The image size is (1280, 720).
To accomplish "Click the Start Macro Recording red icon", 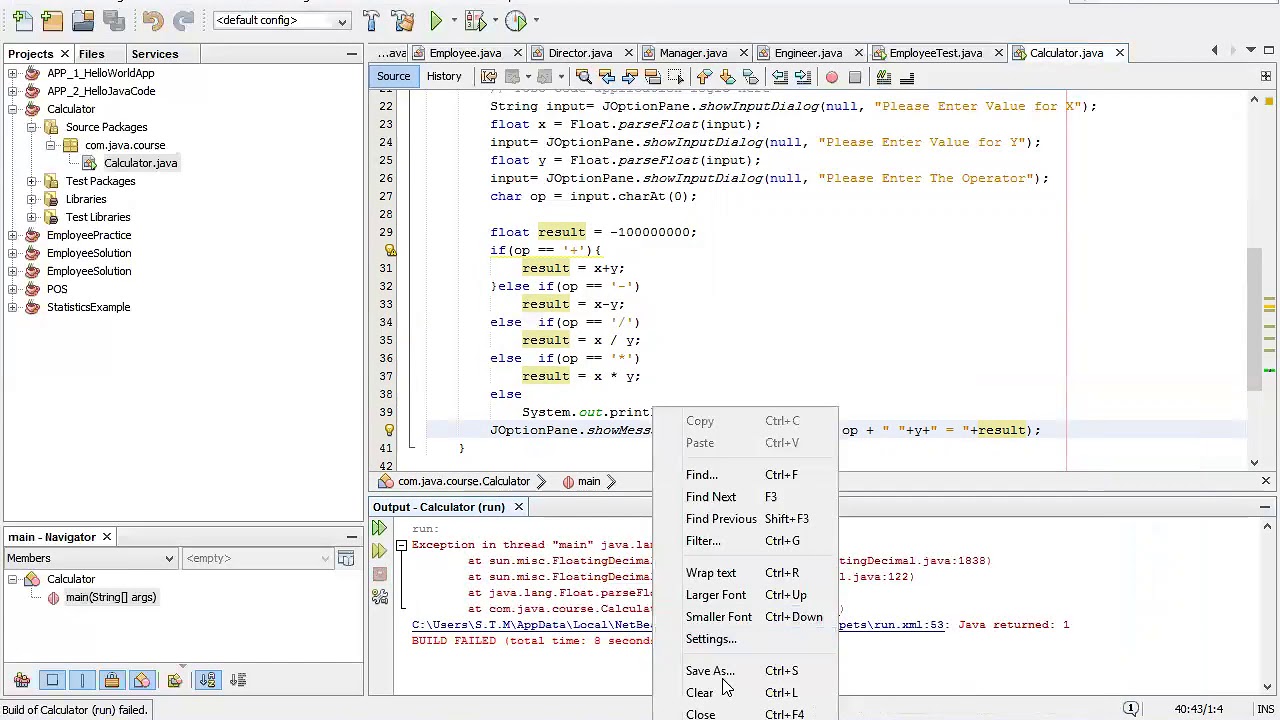I will pos(832,77).
